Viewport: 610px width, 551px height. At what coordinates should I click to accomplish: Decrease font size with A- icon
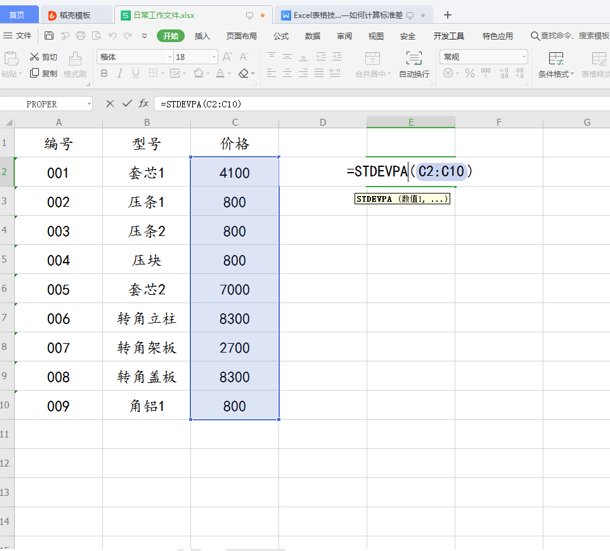tap(244, 57)
